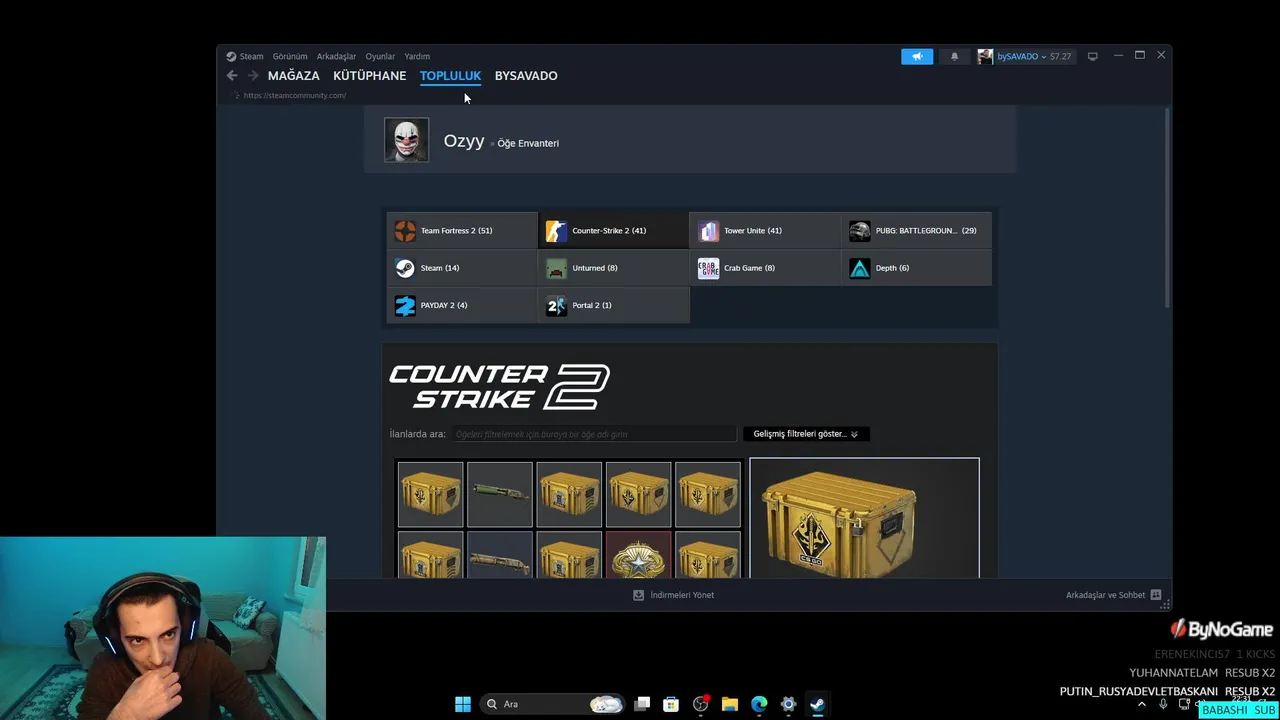Click the steamcommunity.com URL text
The image size is (1280, 720).
[x=295, y=95]
